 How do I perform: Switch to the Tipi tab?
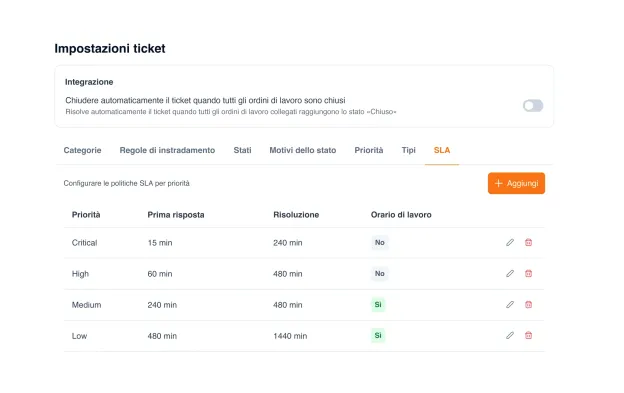click(x=408, y=150)
